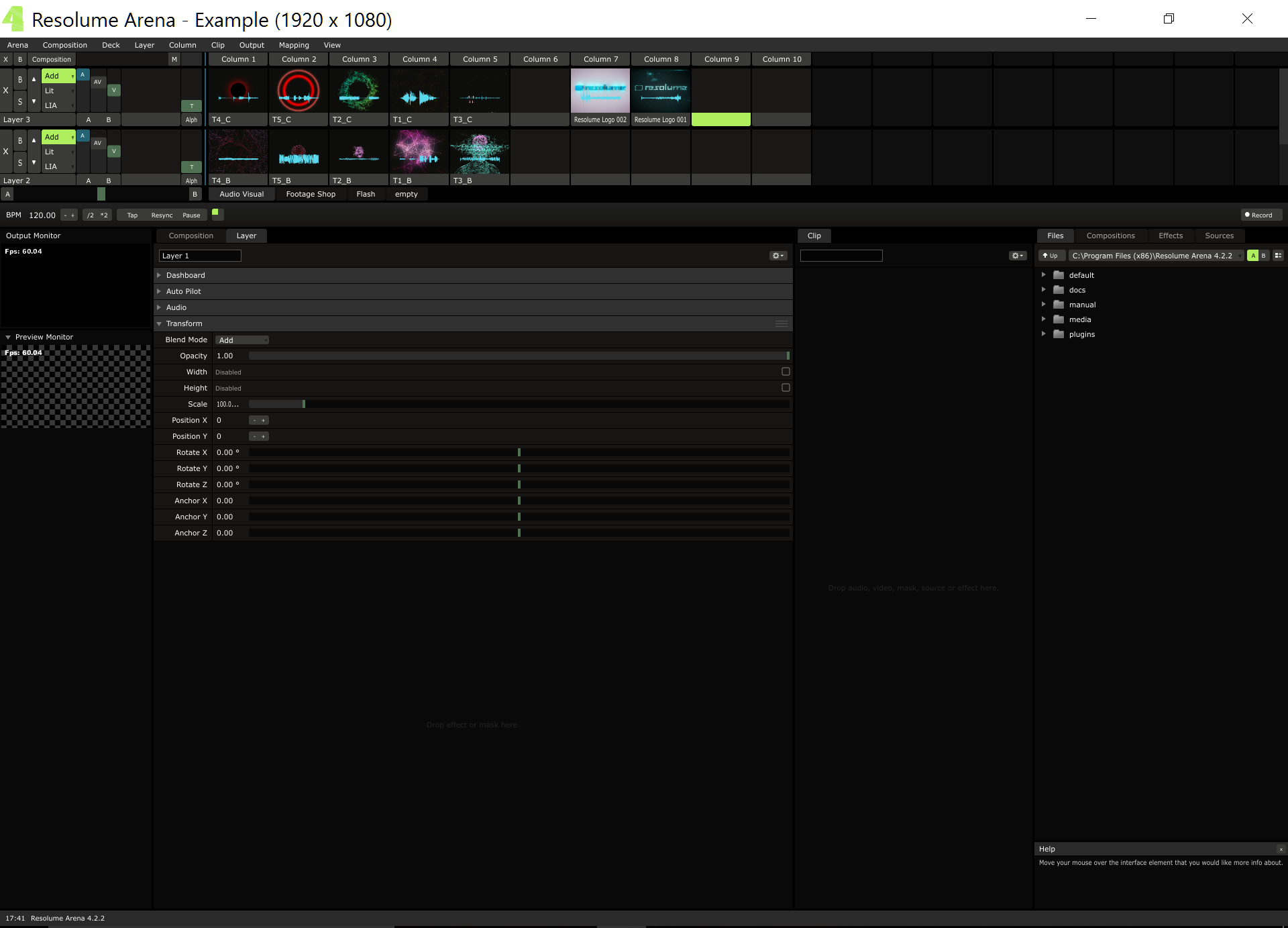Click the Layer panel gear settings icon
The width and height of the screenshot is (1288, 928).
tap(777, 256)
